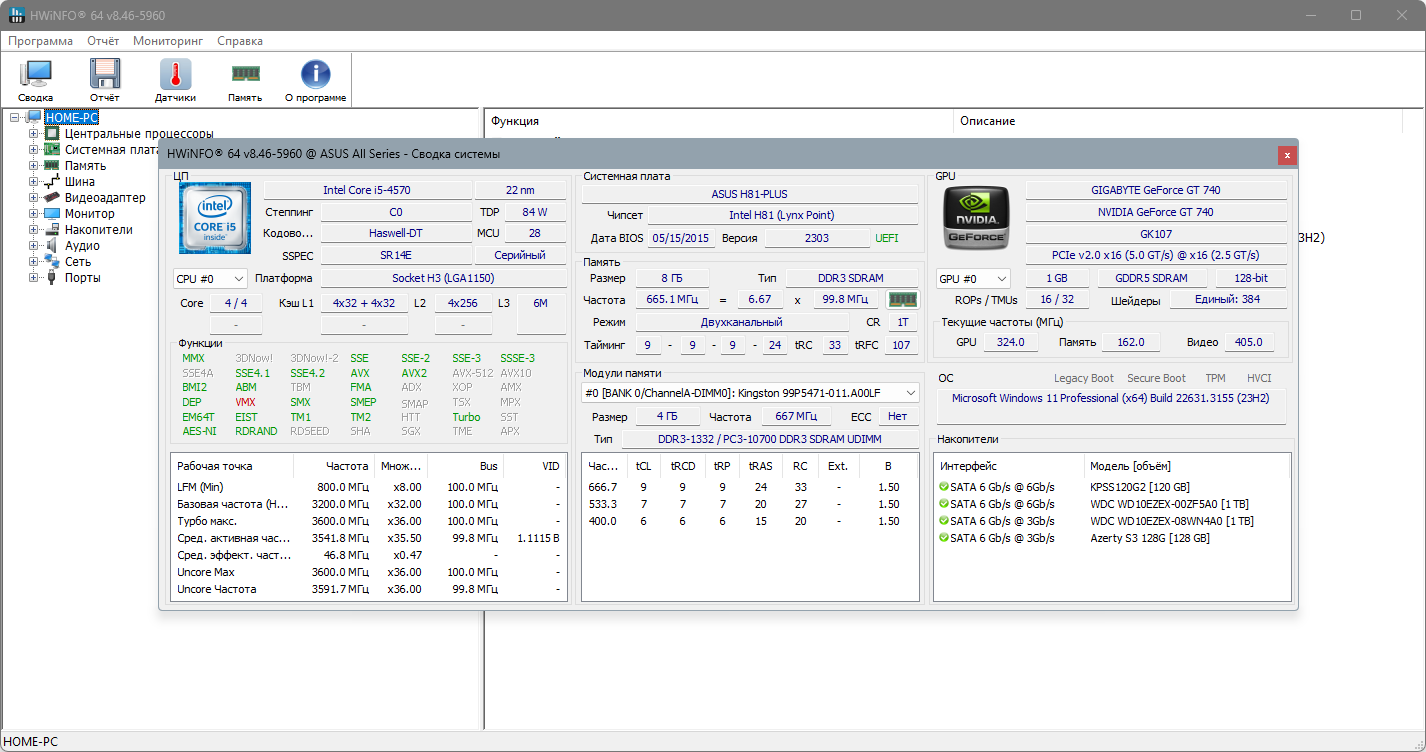1426x752 pixels.
Task: Open the Мониторинг menu
Action: click(x=168, y=41)
